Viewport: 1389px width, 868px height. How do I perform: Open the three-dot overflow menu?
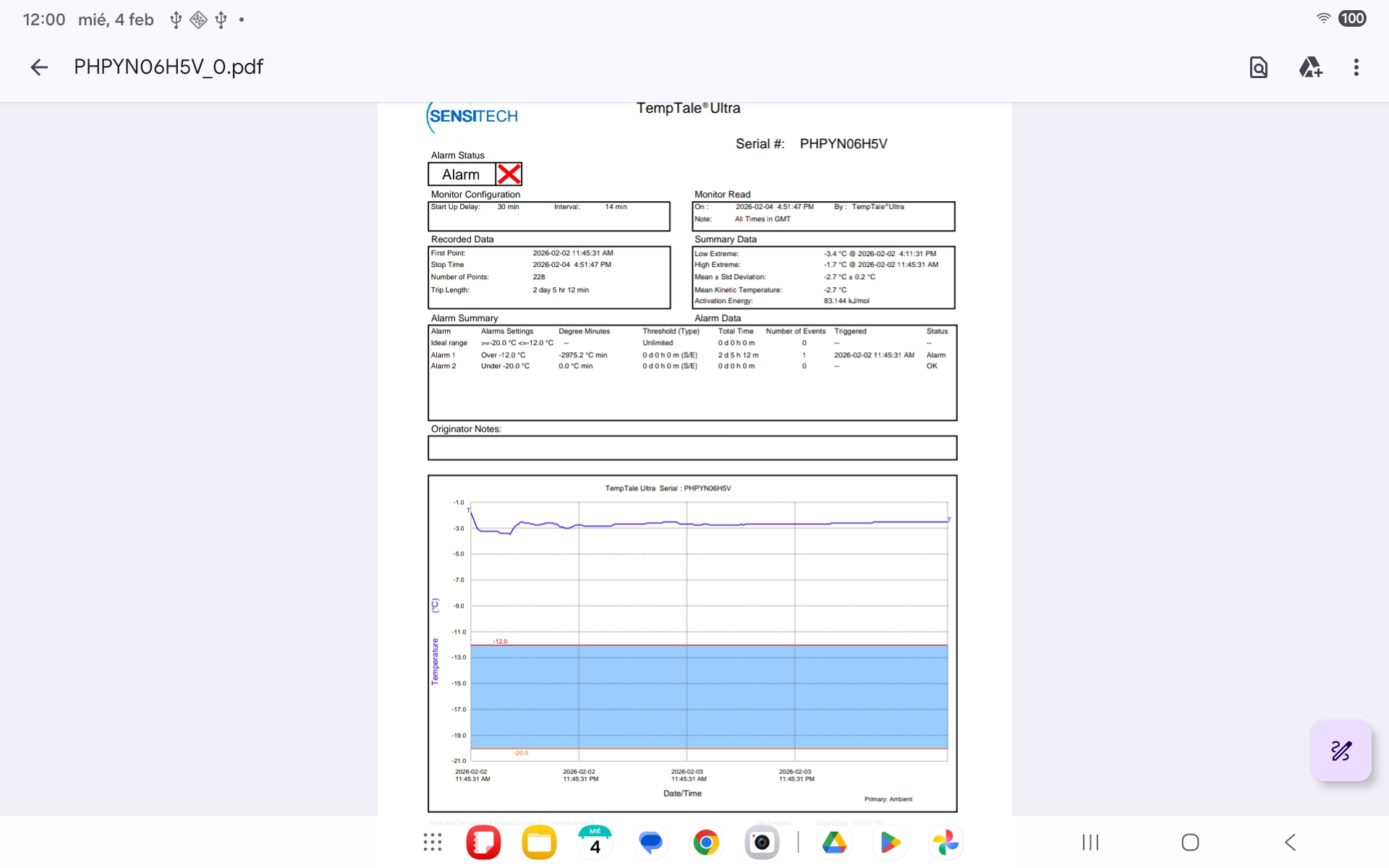click(1356, 67)
